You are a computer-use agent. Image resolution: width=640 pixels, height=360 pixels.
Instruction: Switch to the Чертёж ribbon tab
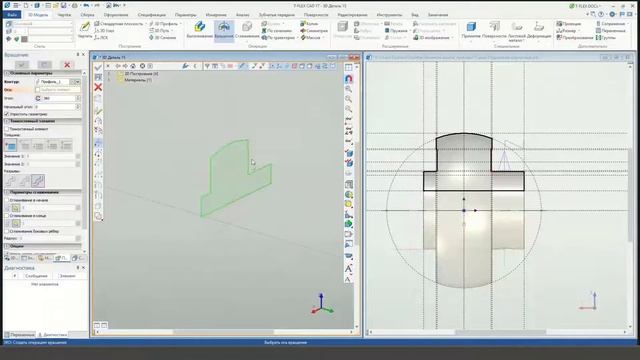tap(64, 15)
